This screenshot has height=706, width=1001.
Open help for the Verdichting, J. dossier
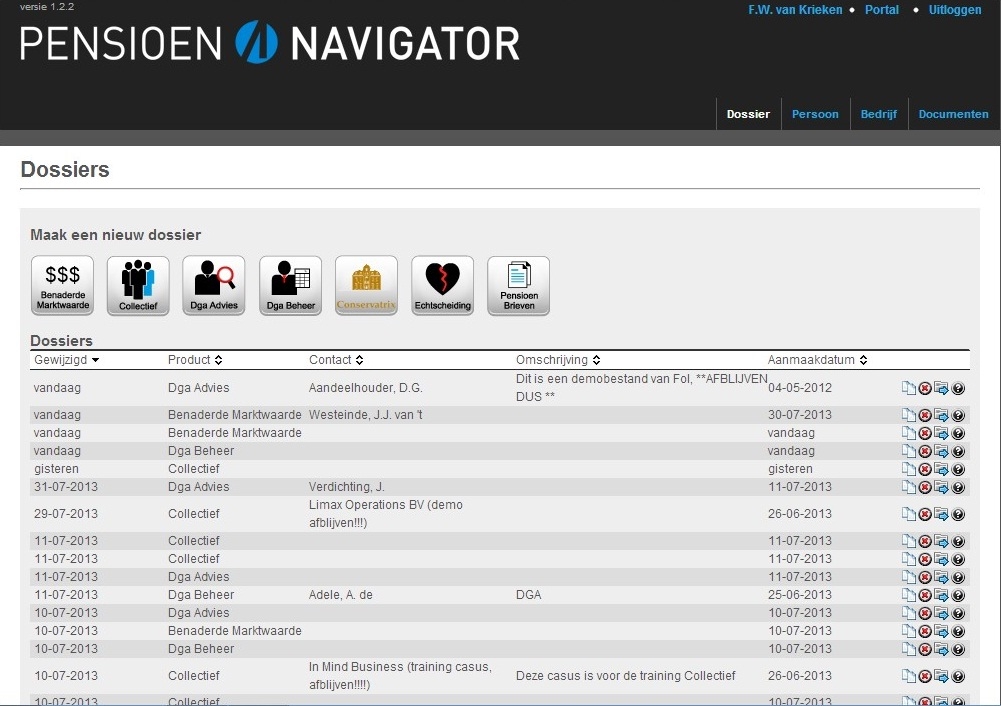(958, 487)
